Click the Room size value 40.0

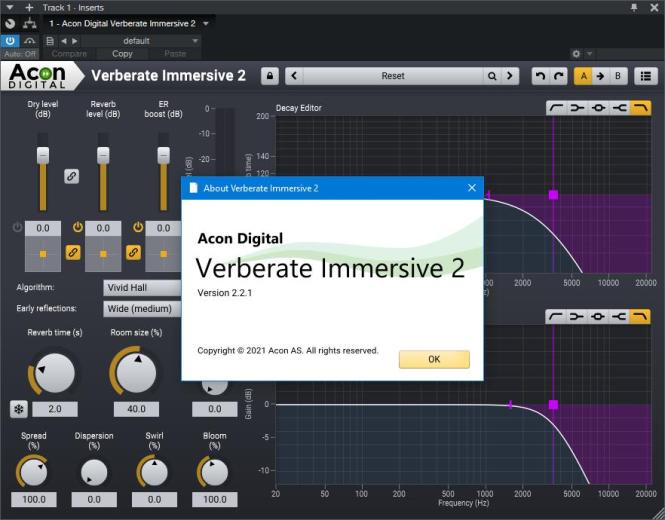coord(136,409)
